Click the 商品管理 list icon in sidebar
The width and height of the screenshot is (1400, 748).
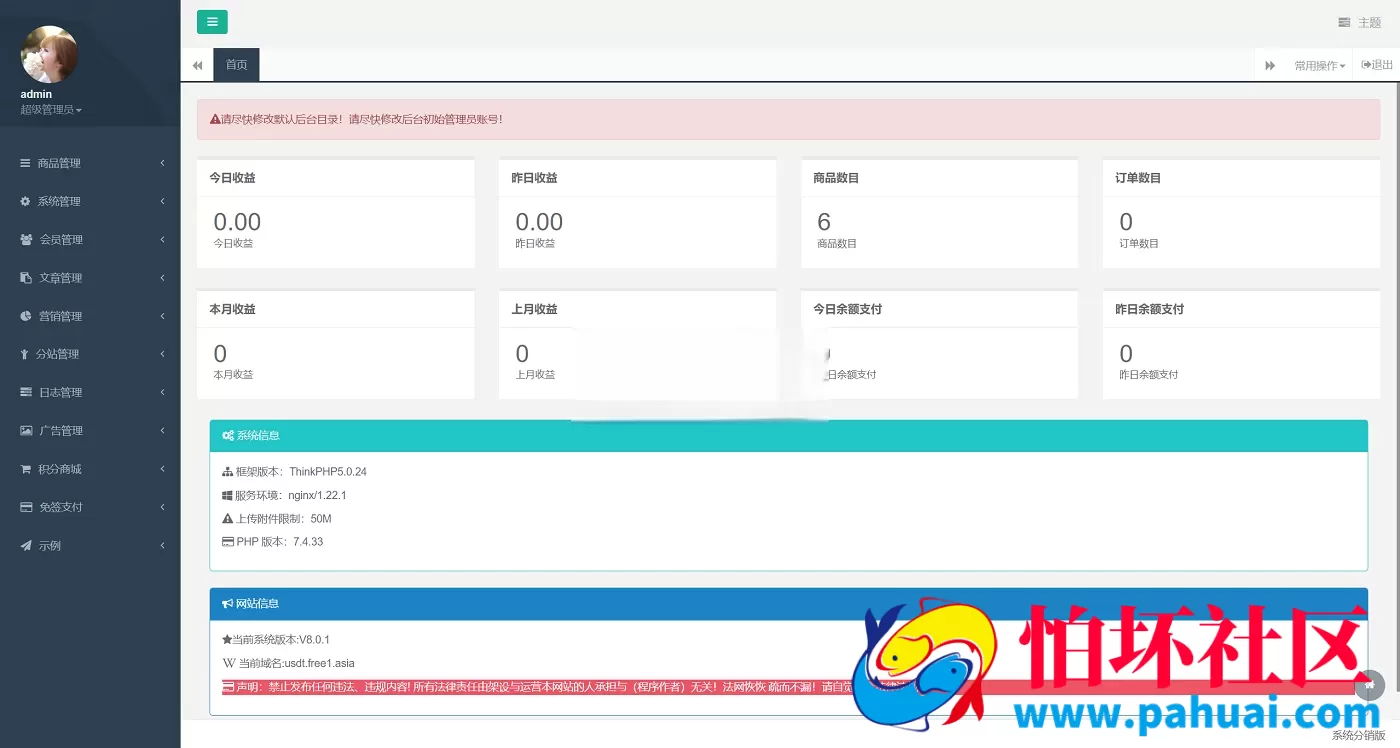click(25, 163)
